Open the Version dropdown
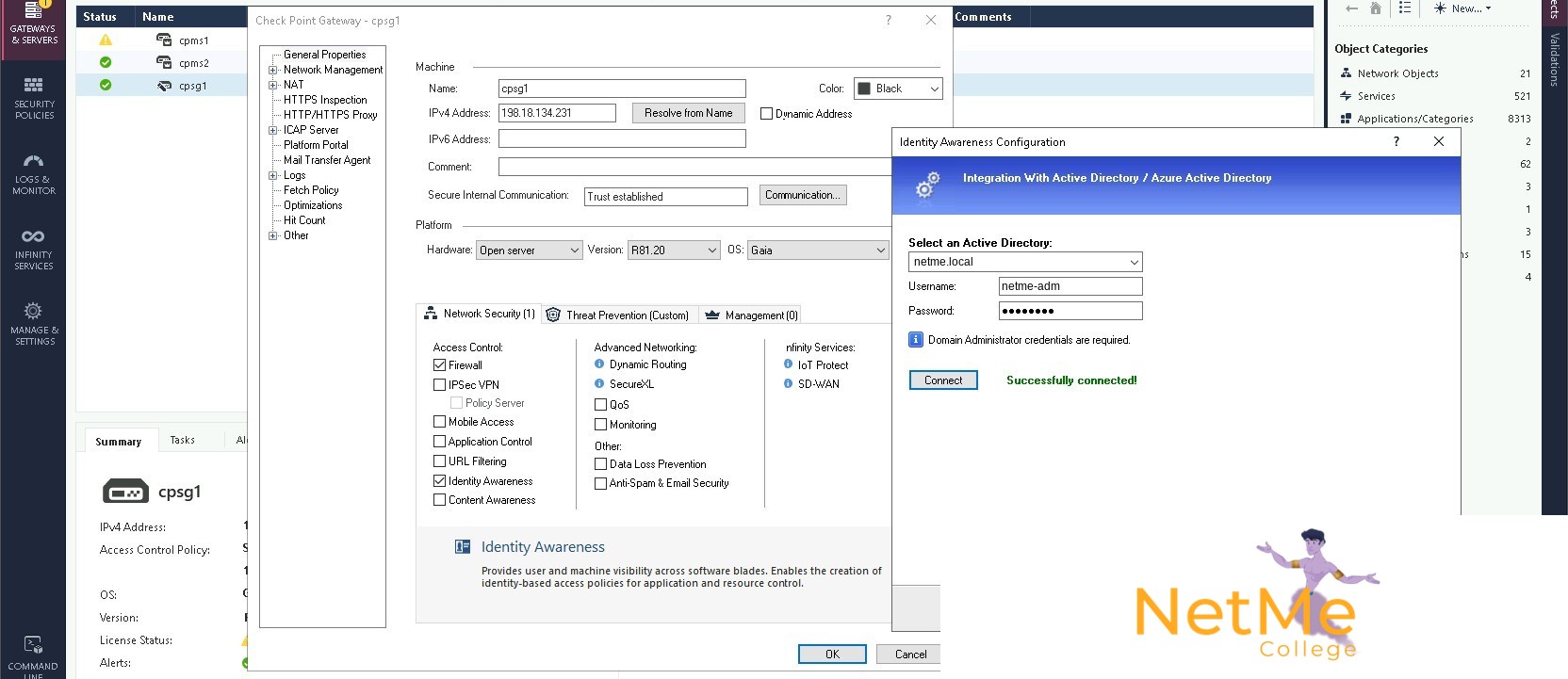This screenshot has width=1568, height=679. [x=674, y=251]
